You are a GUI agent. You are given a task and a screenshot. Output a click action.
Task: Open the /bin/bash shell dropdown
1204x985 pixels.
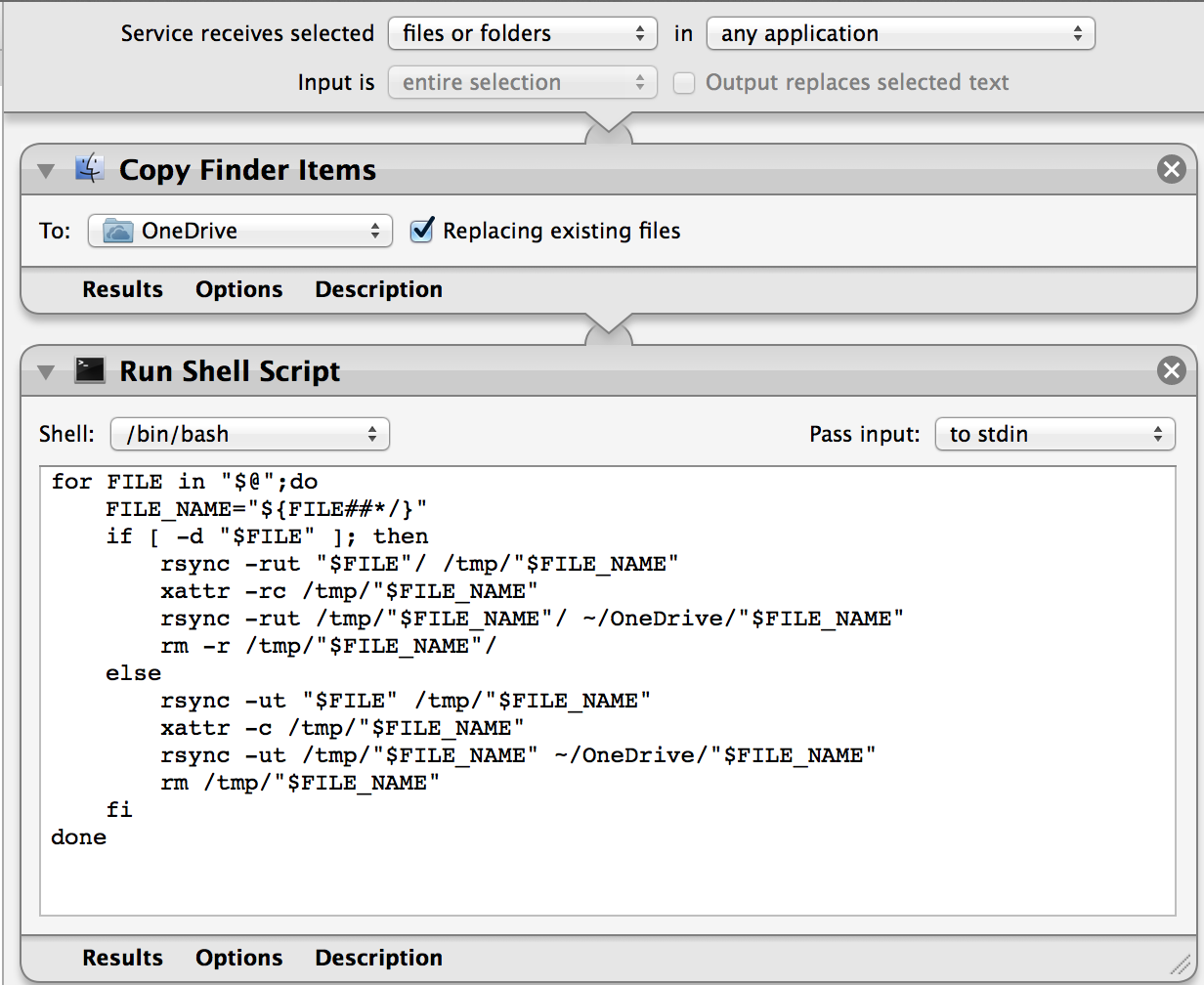(250, 434)
